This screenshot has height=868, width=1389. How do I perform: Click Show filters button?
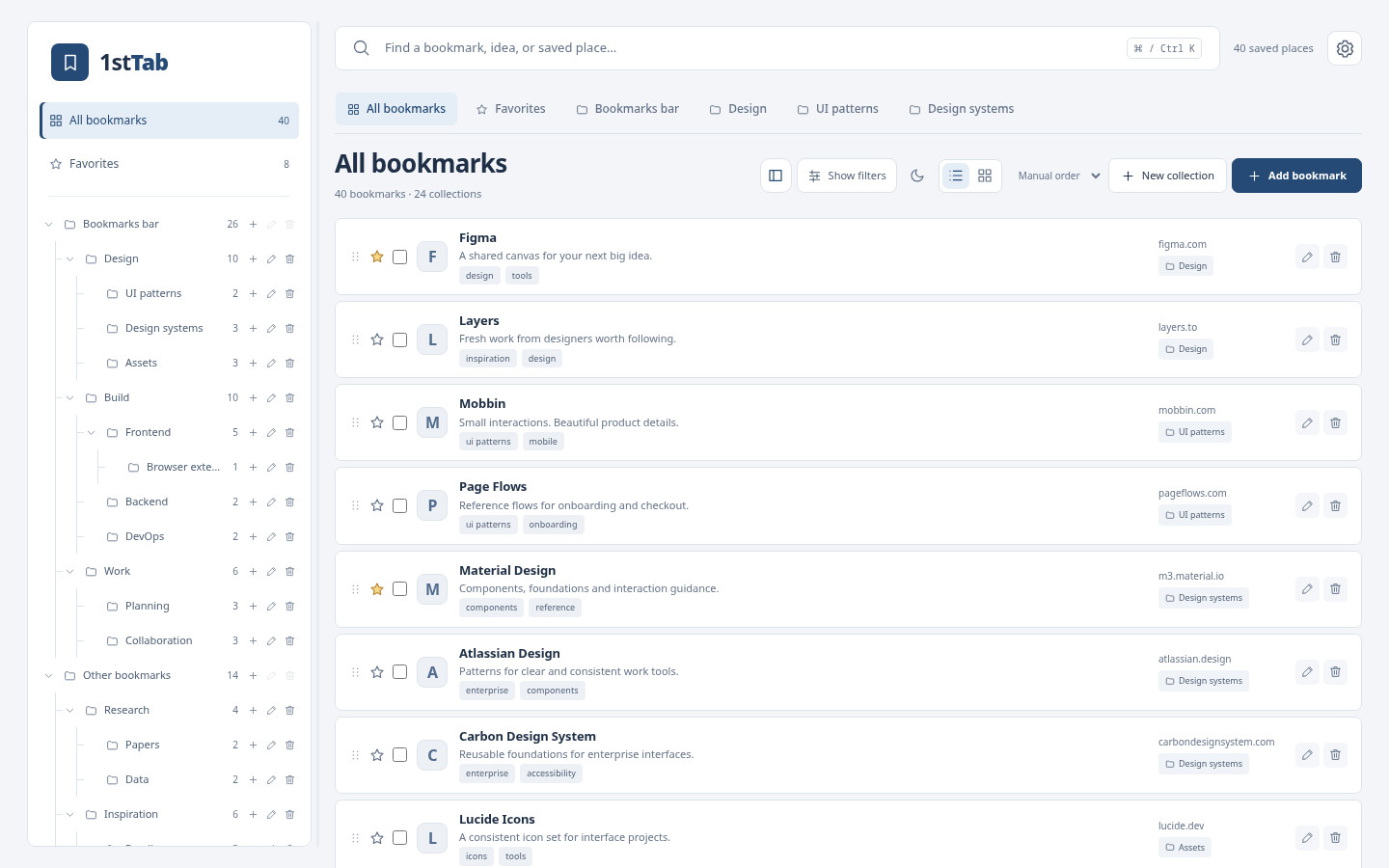point(847,176)
